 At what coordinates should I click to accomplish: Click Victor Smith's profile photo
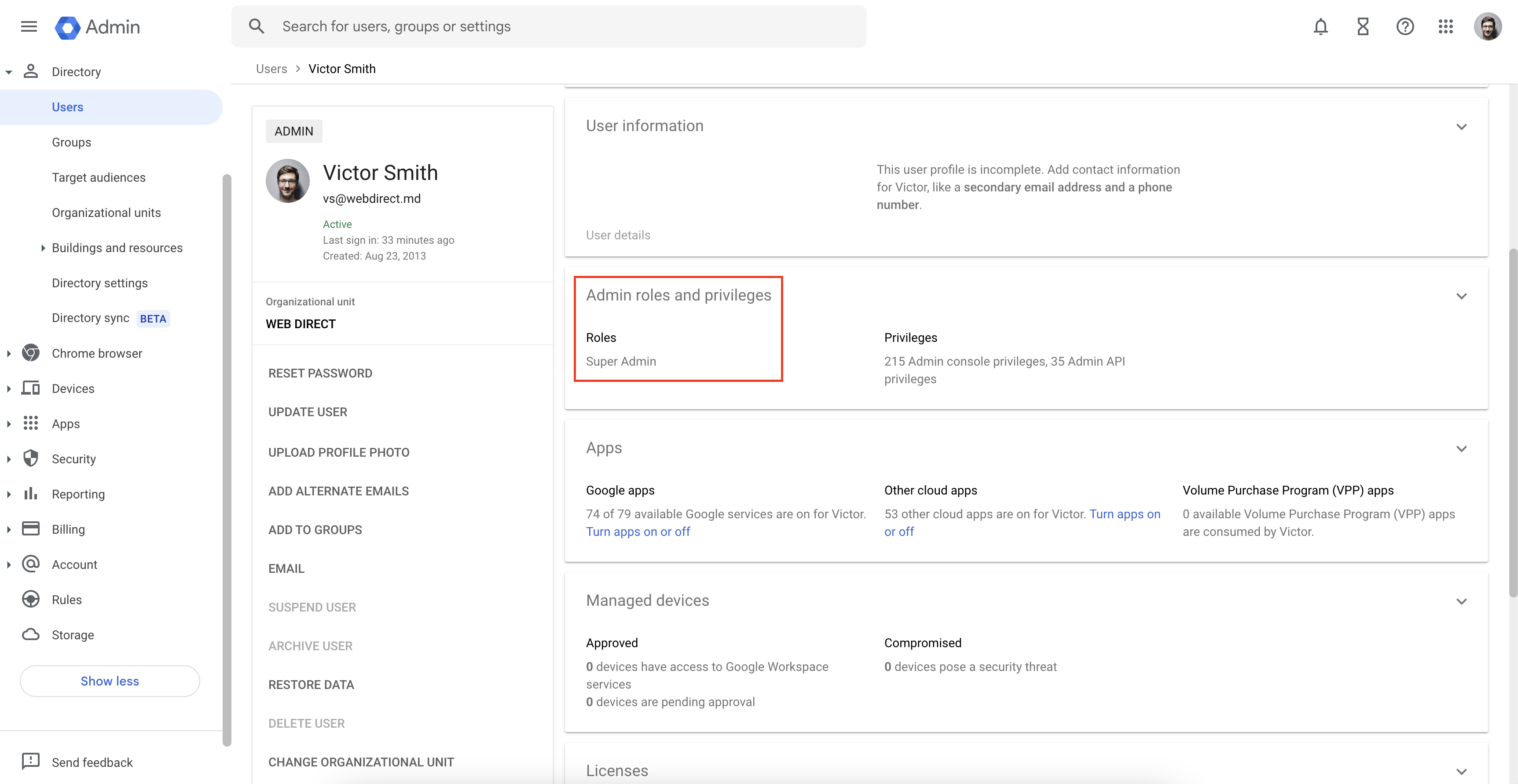pos(288,181)
